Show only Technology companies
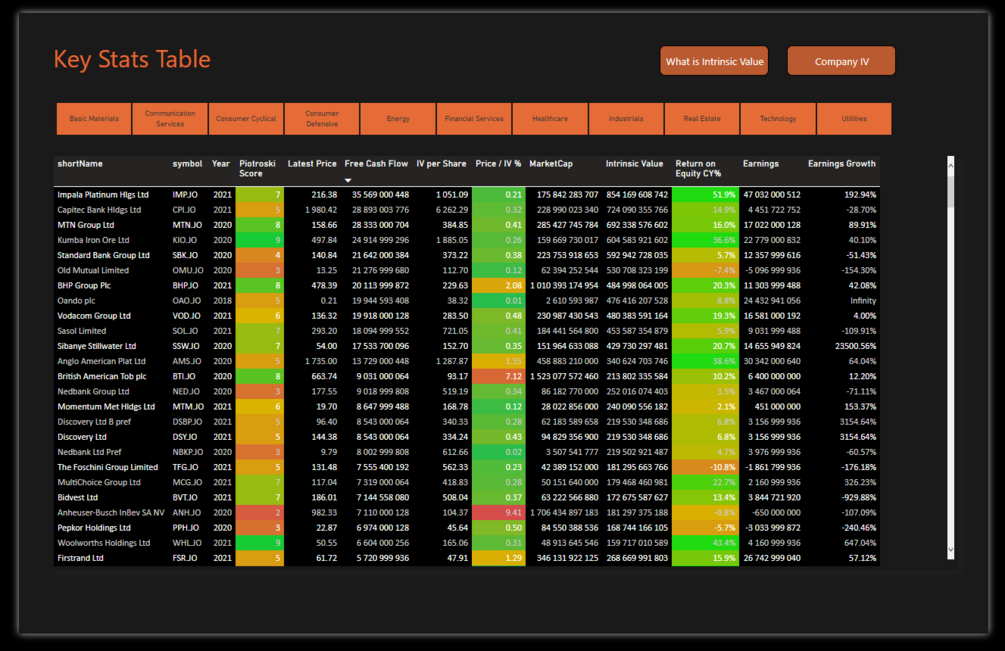 (778, 119)
